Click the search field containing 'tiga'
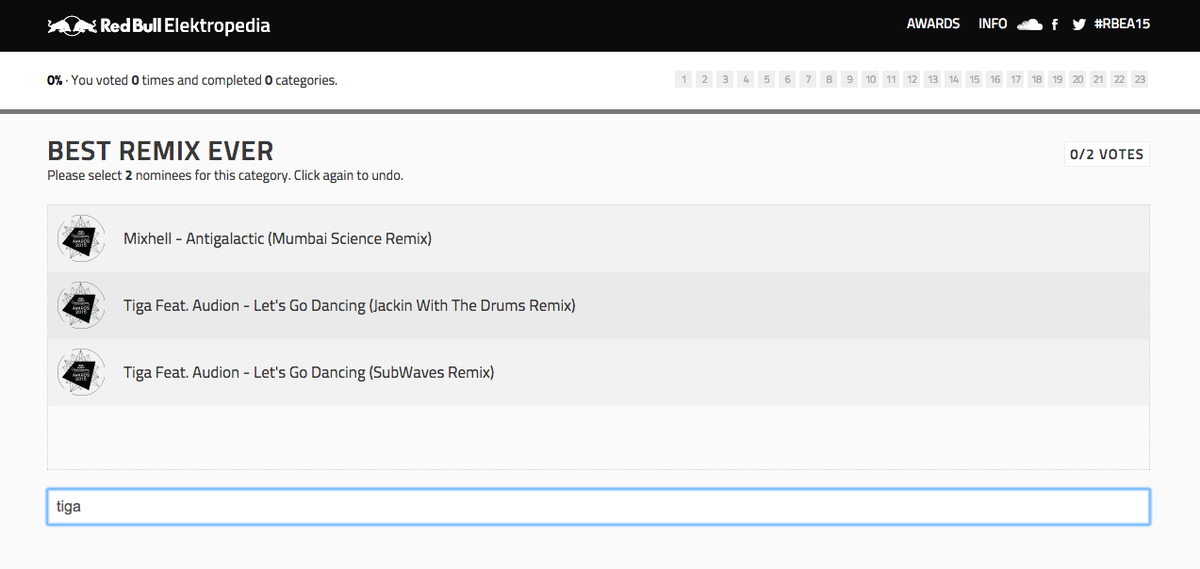Viewport: 1200px width, 569px height. pos(598,507)
